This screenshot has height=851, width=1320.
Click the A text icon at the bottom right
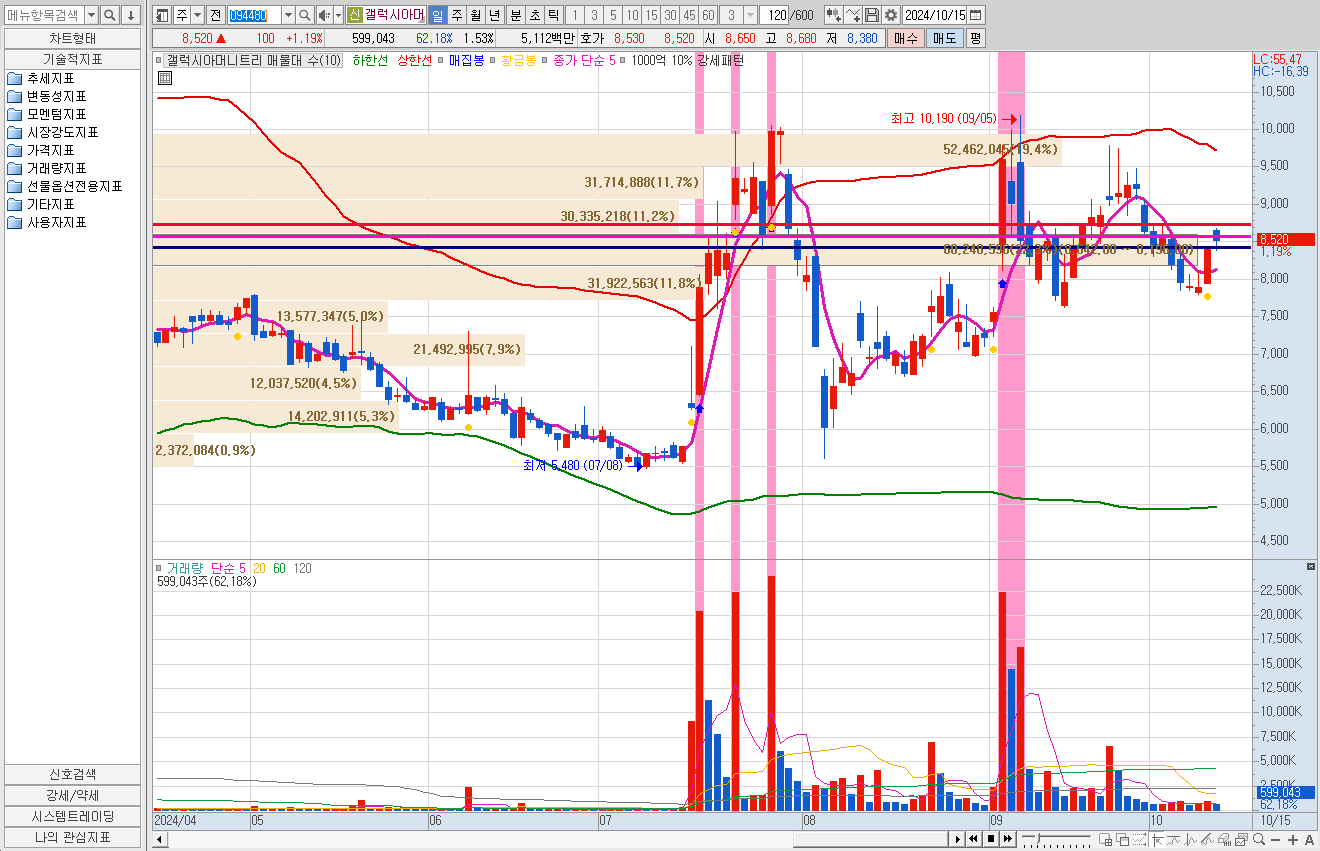pyautogui.click(x=1309, y=840)
